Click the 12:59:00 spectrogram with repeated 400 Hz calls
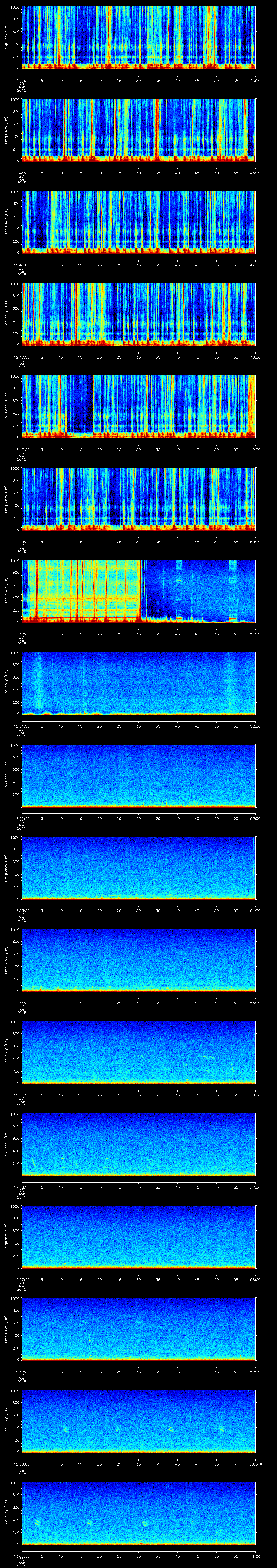 click(x=138, y=1421)
